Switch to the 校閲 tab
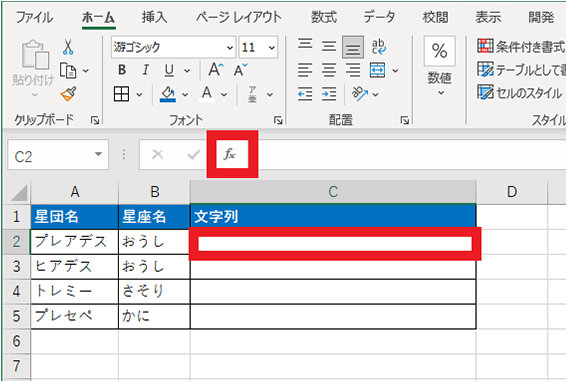This screenshot has height=382, width=567. [x=435, y=17]
